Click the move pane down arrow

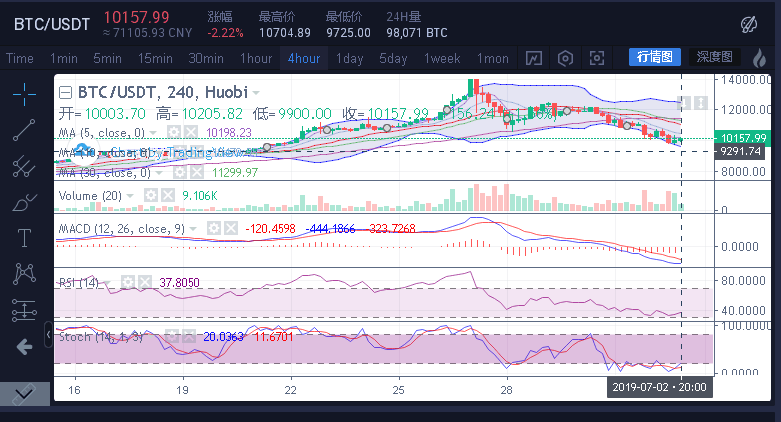pyautogui.click(x=684, y=103)
